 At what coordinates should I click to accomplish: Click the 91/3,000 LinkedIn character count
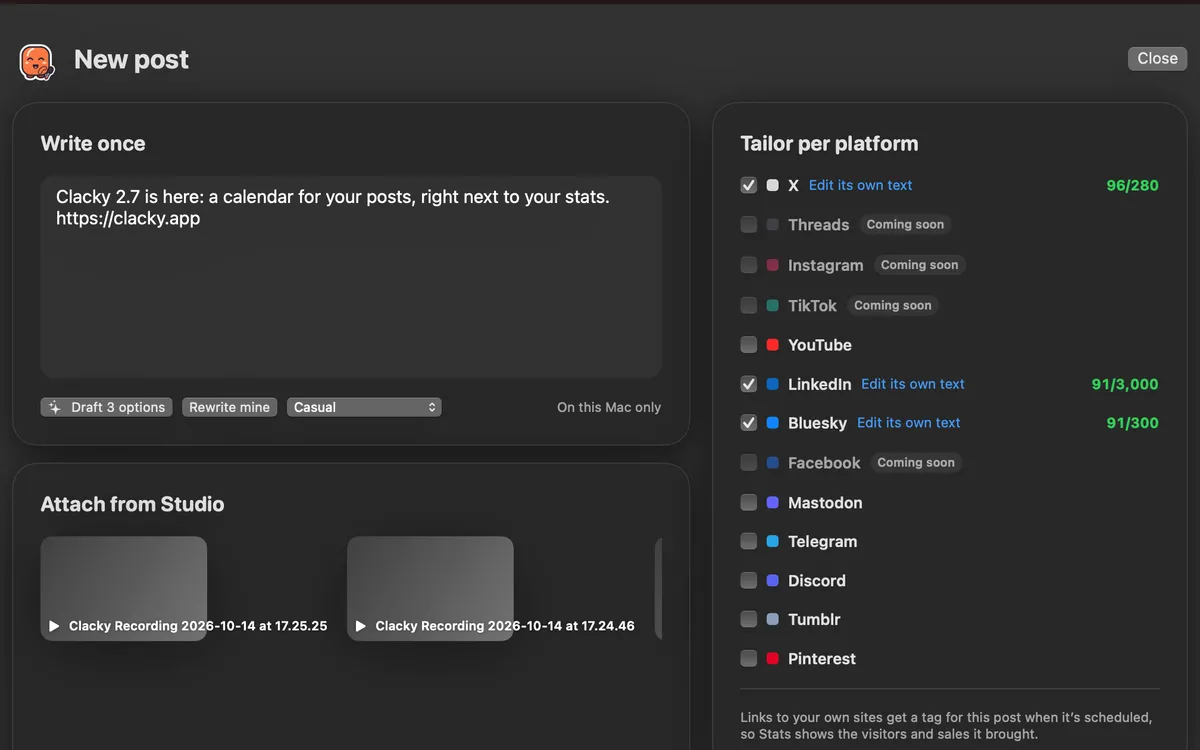tap(1125, 384)
